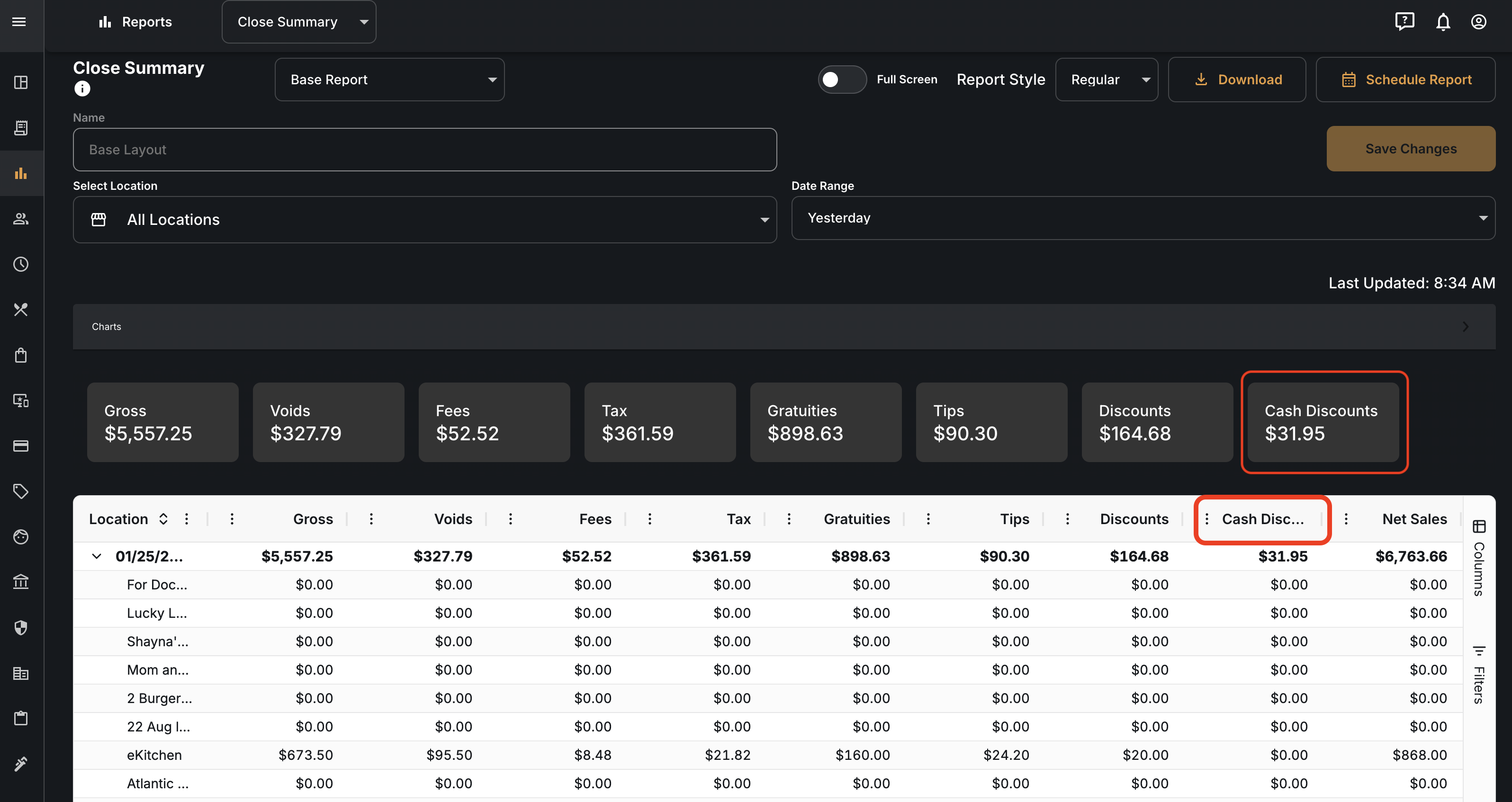The height and width of the screenshot is (802, 1512).
Task: Click the Base Layout name field
Action: [x=424, y=150]
